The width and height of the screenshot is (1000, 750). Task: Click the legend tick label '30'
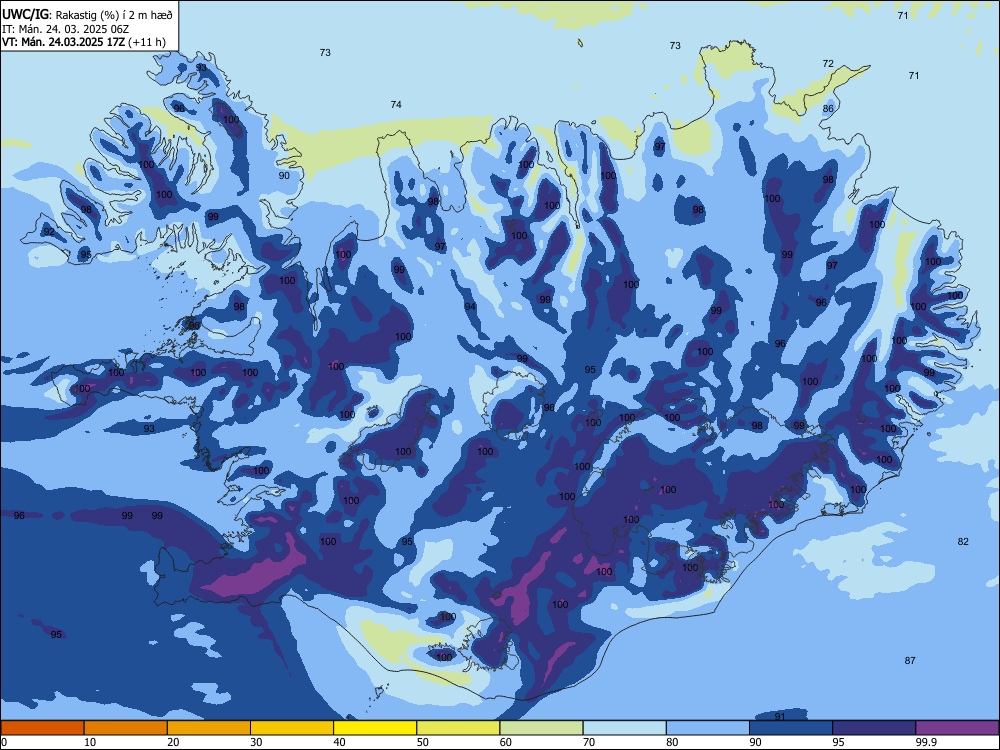point(256,742)
